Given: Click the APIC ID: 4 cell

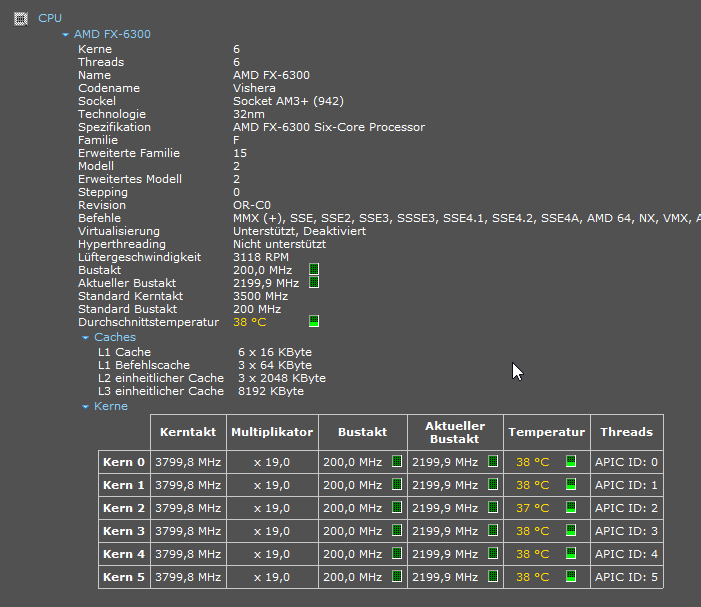Looking at the screenshot, I should coord(626,554).
